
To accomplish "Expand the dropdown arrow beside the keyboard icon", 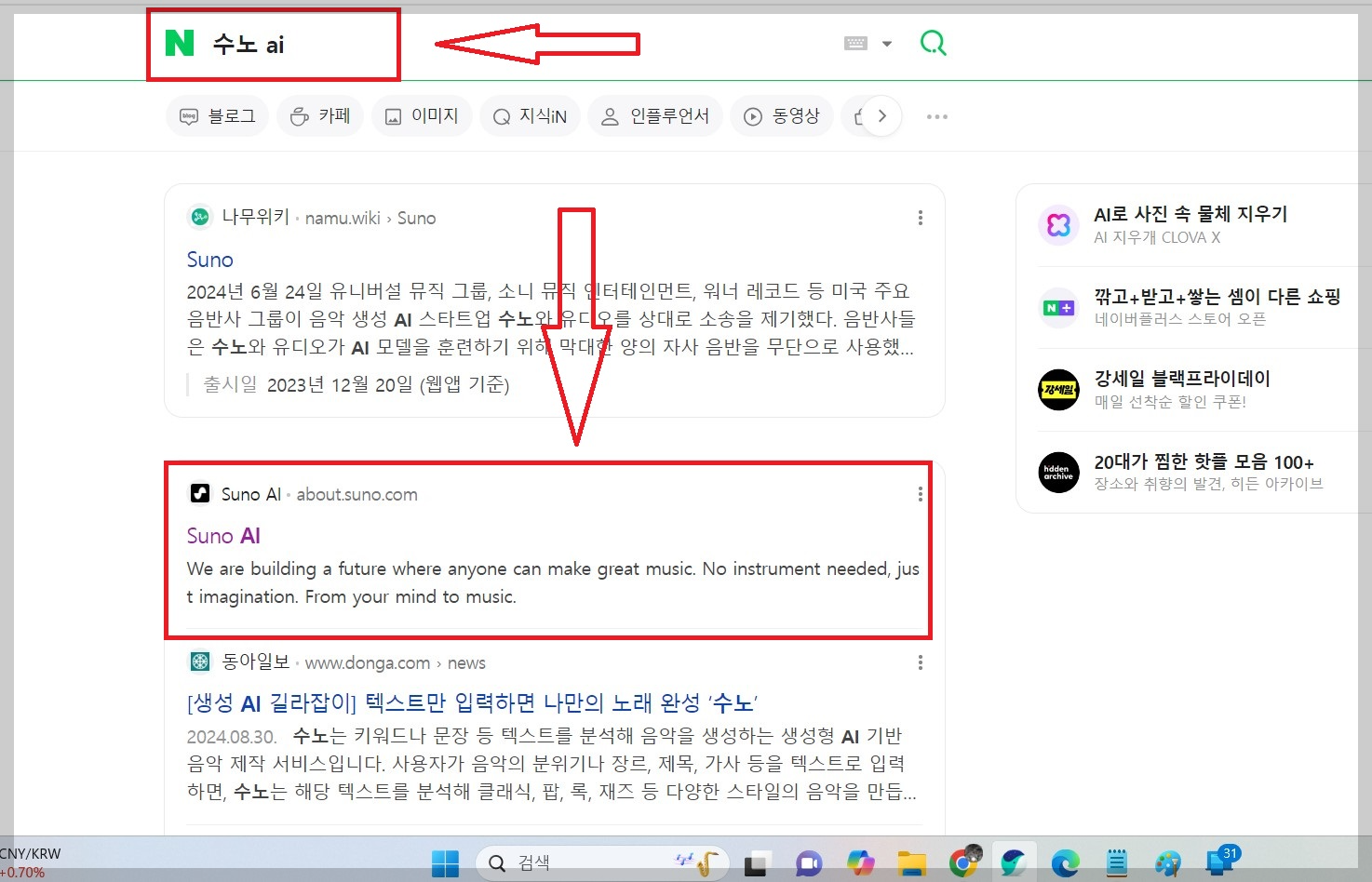I will point(887,44).
